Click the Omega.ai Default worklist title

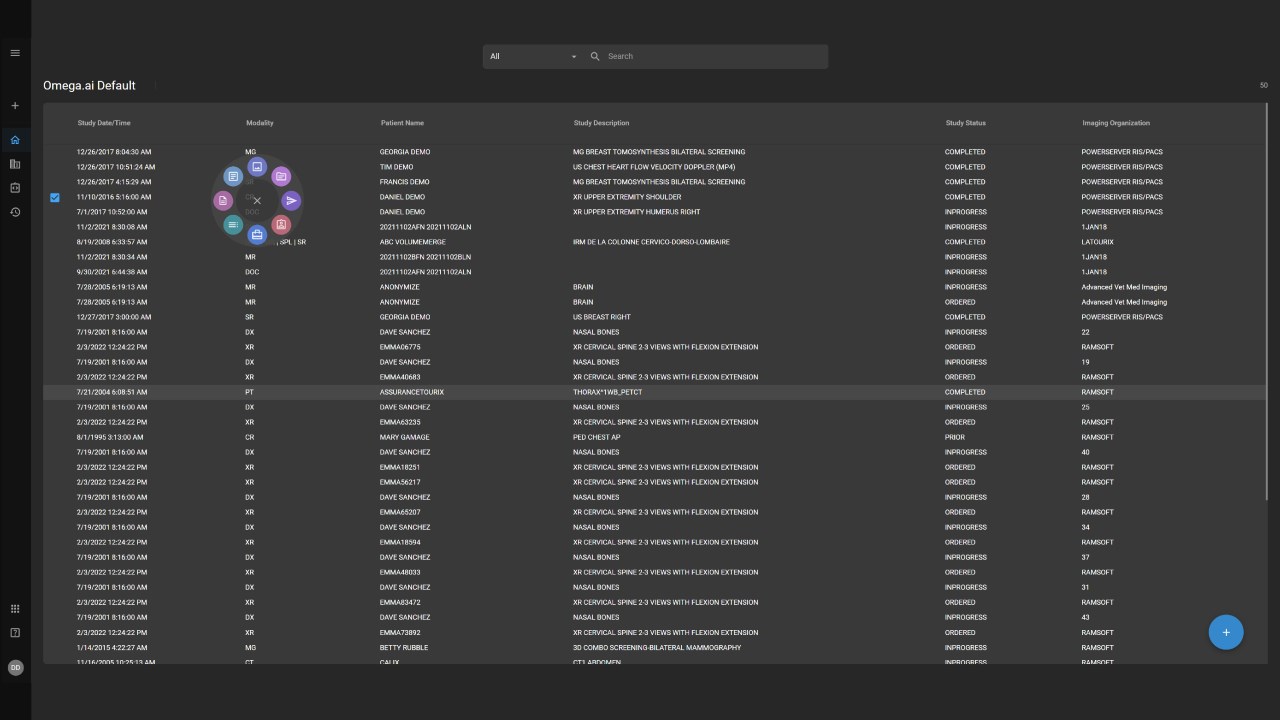coord(89,85)
